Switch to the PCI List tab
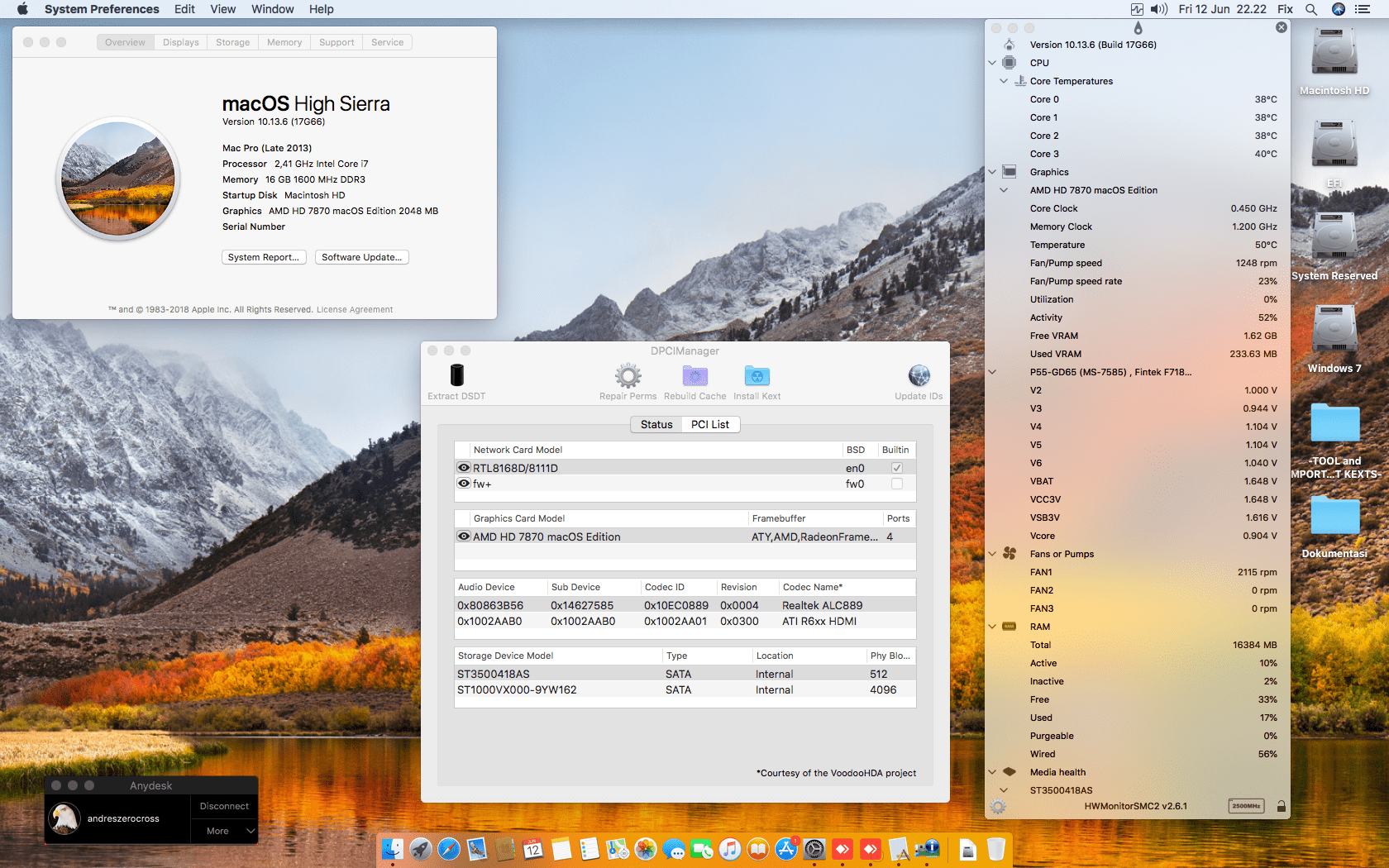Screen dimensions: 1389x868 click(x=709, y=424)
